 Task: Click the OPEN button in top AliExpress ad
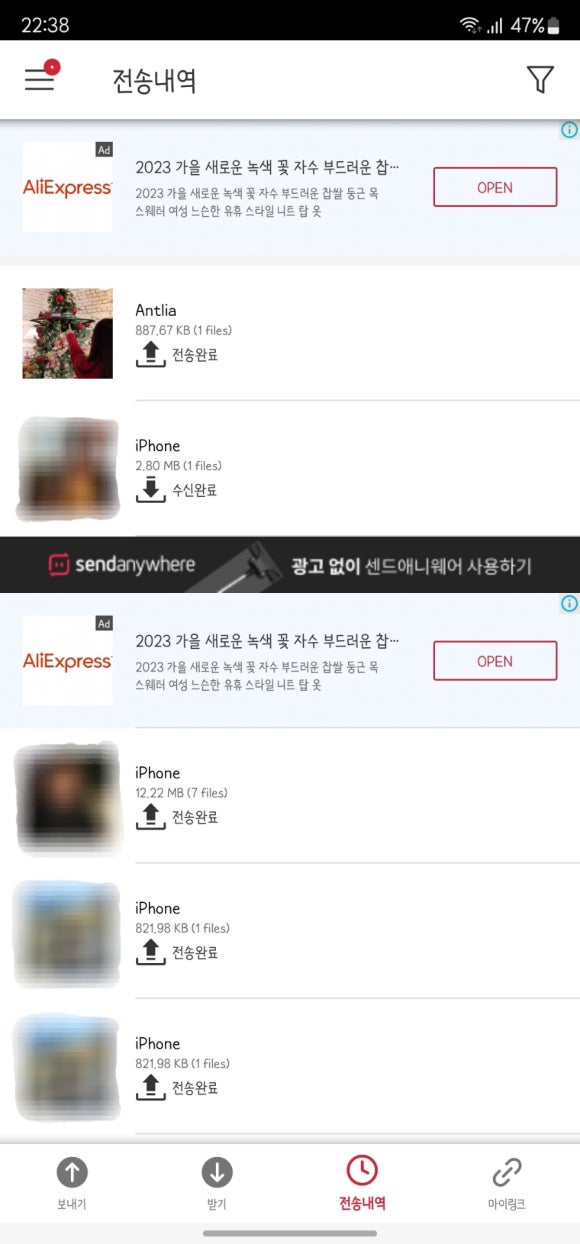pyautogui.click(x=495, y=187)
